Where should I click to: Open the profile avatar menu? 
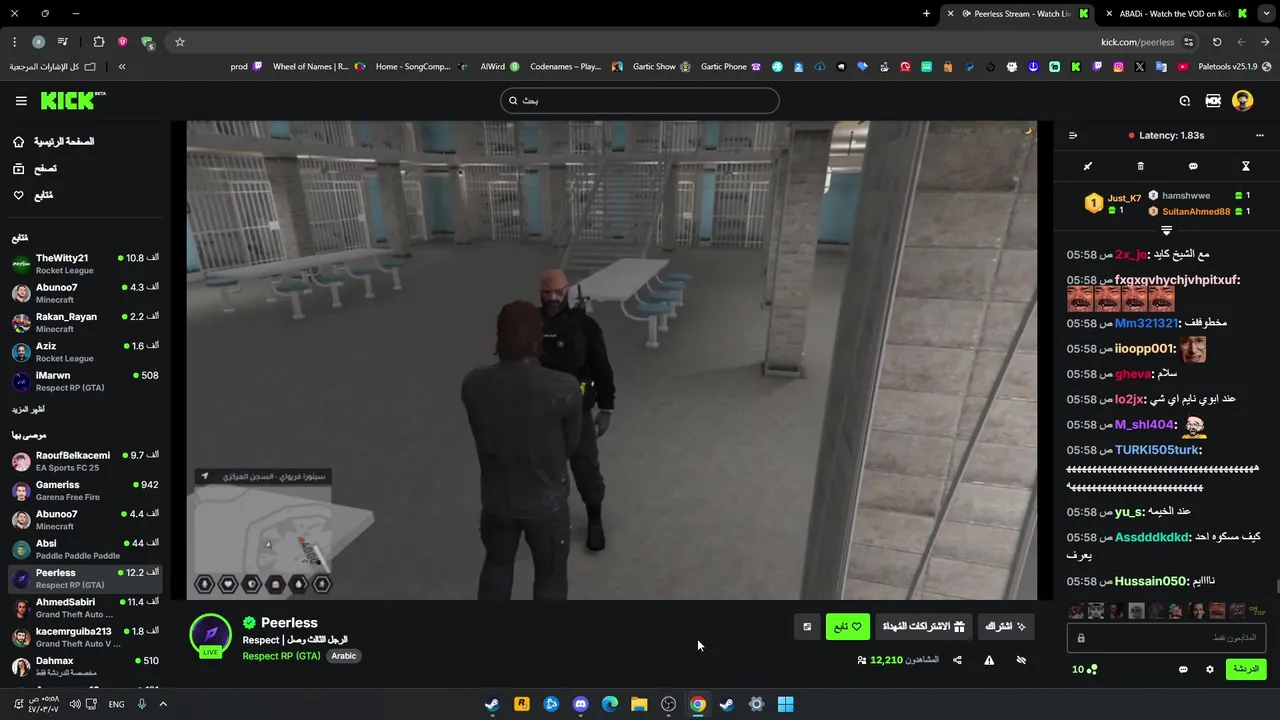[1243, 100]
